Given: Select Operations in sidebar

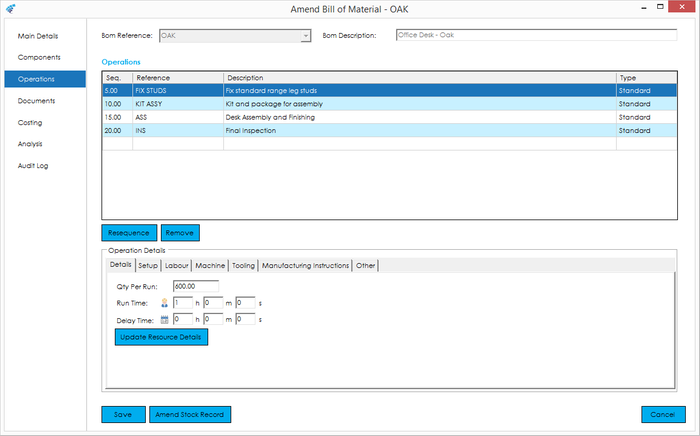Looking at the screenshot, I should (45, 79).
